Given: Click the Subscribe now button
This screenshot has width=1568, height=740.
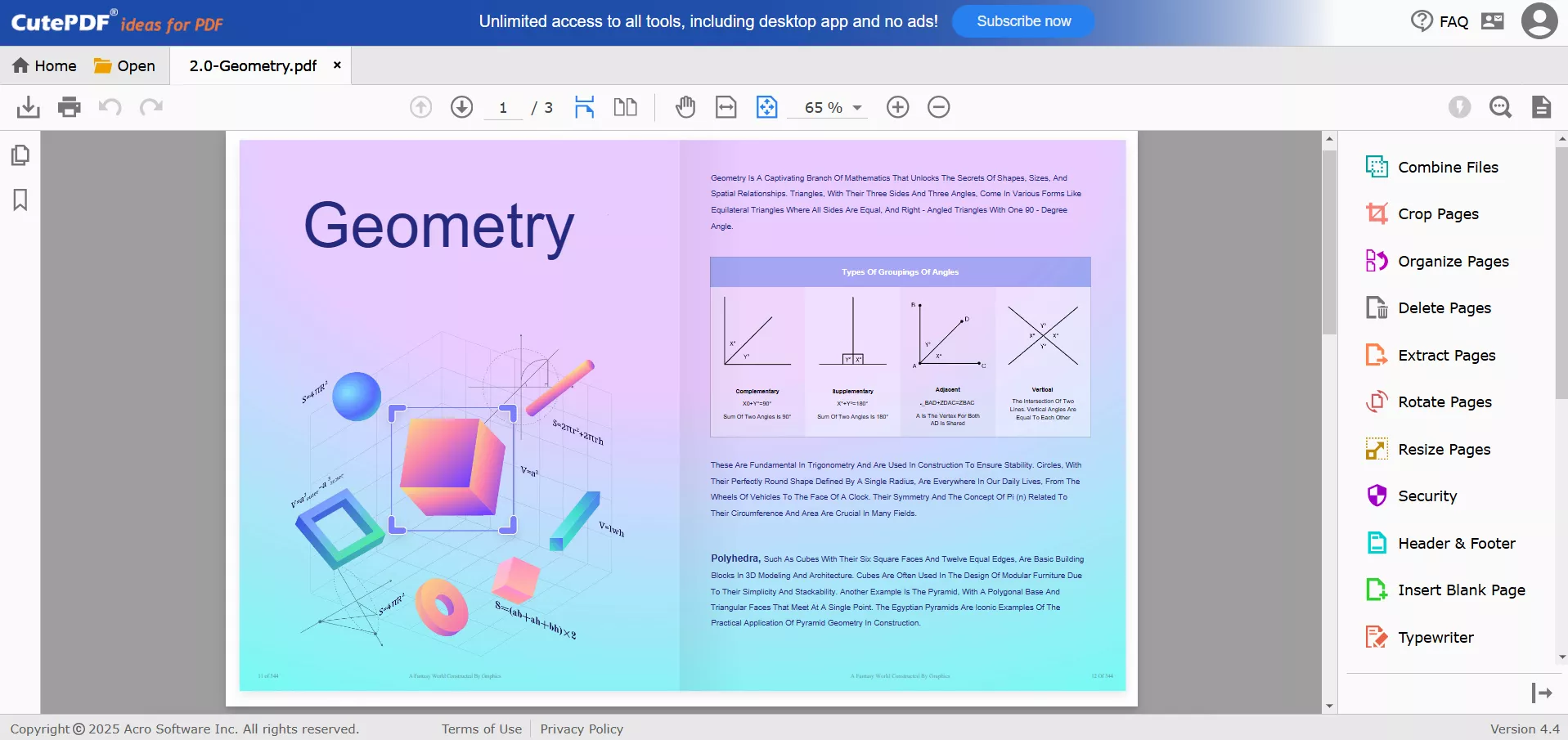Looking at the screenshot, I should click(1022, 21).
